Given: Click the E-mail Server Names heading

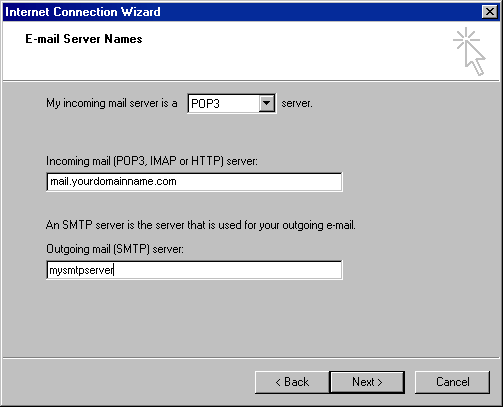Looking at the screenshot, I should 84,39.
